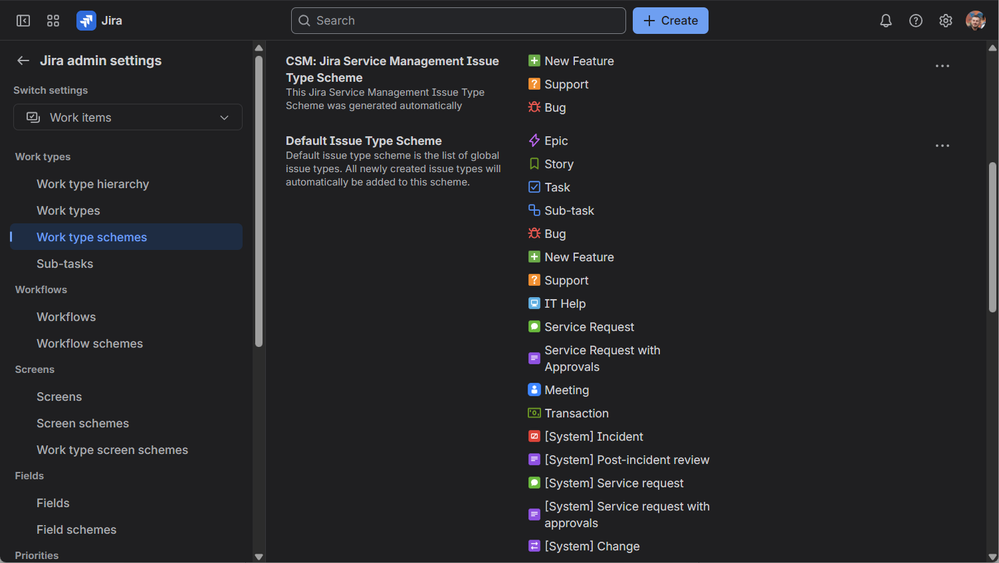Open Workflows settings page
The width and height of the screenshot is (999, 563).
coord(66,317)
